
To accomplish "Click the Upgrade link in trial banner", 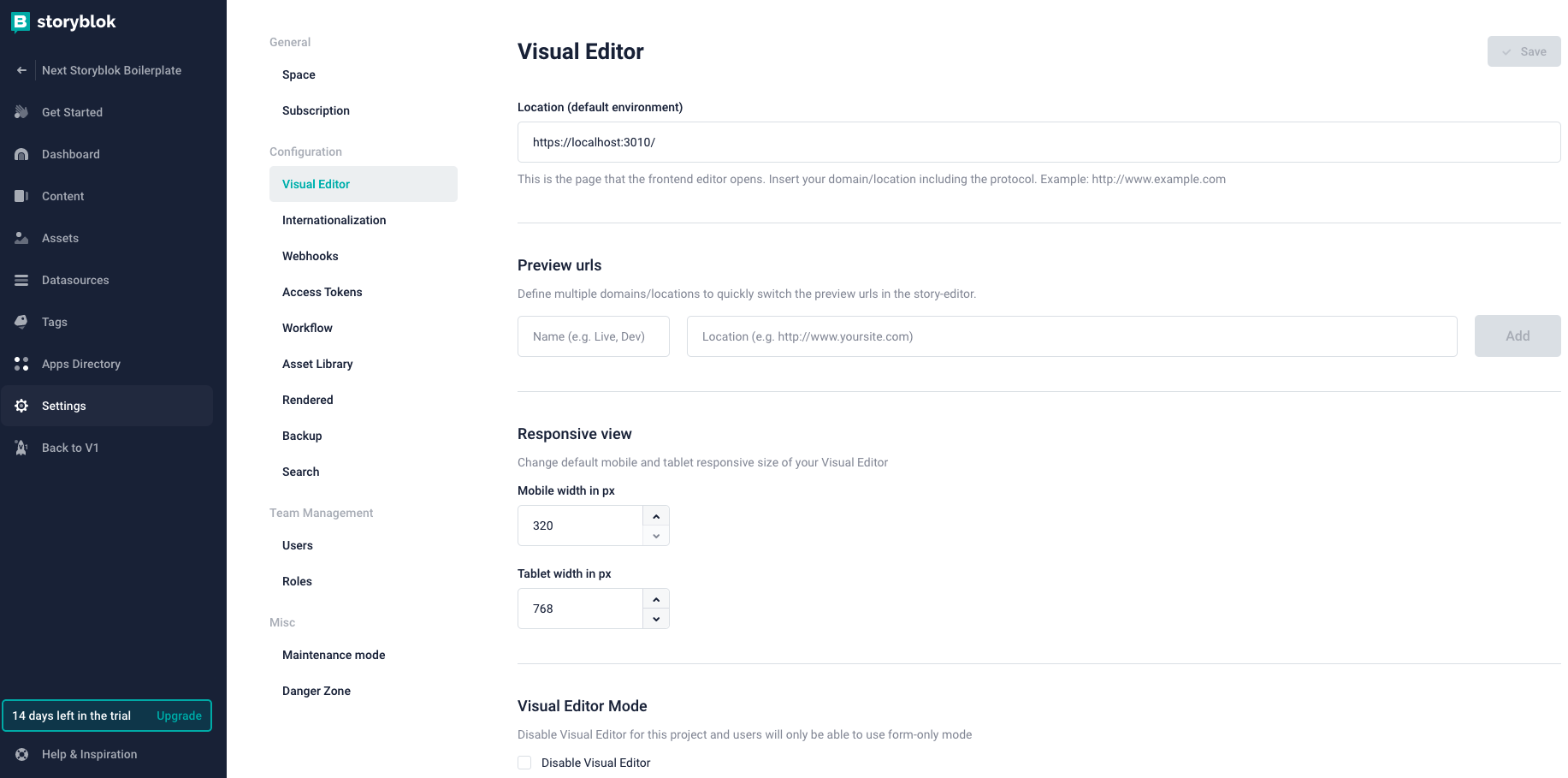I will click(179, 716).
